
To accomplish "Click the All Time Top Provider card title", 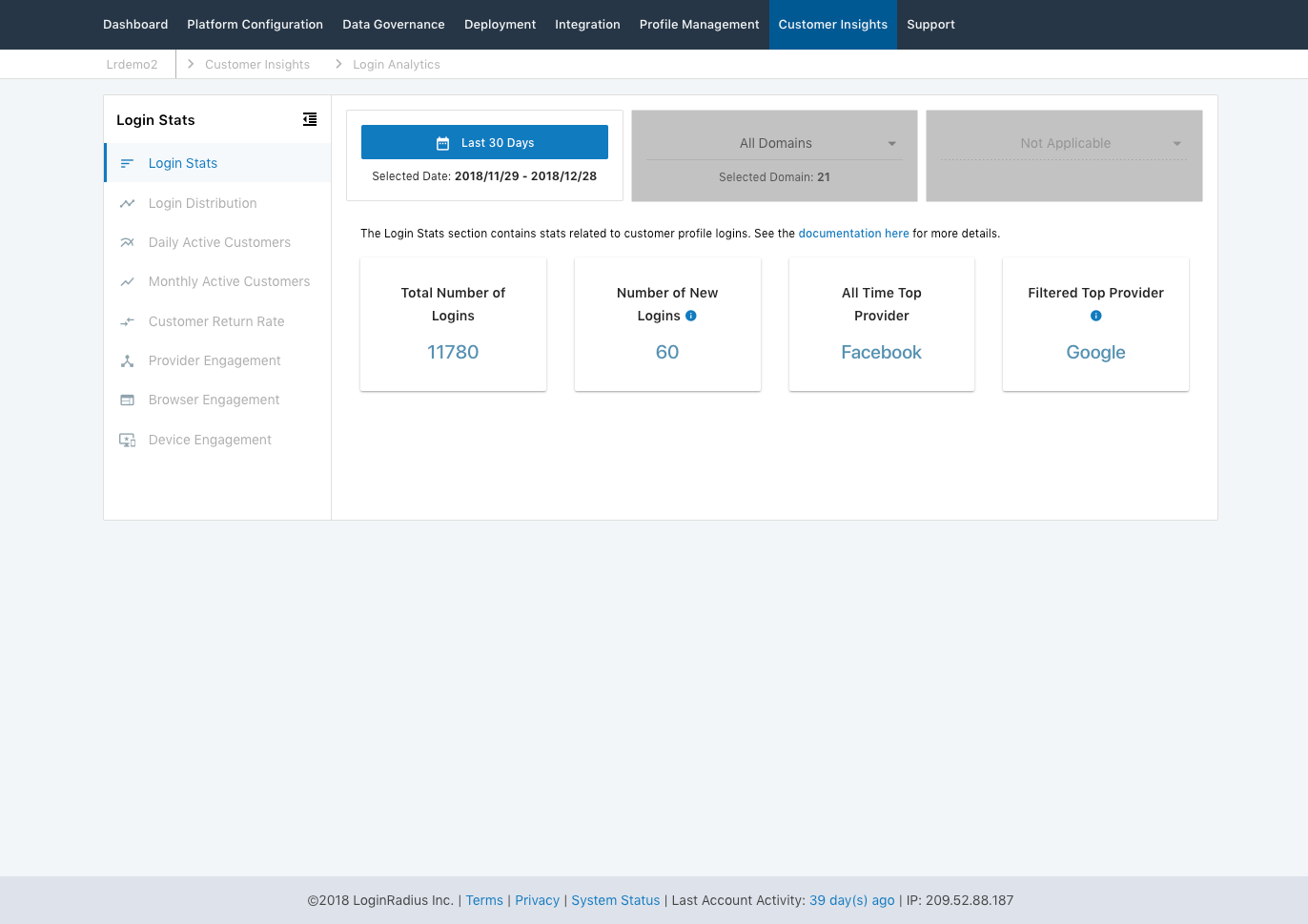I will tap(882, 304).
